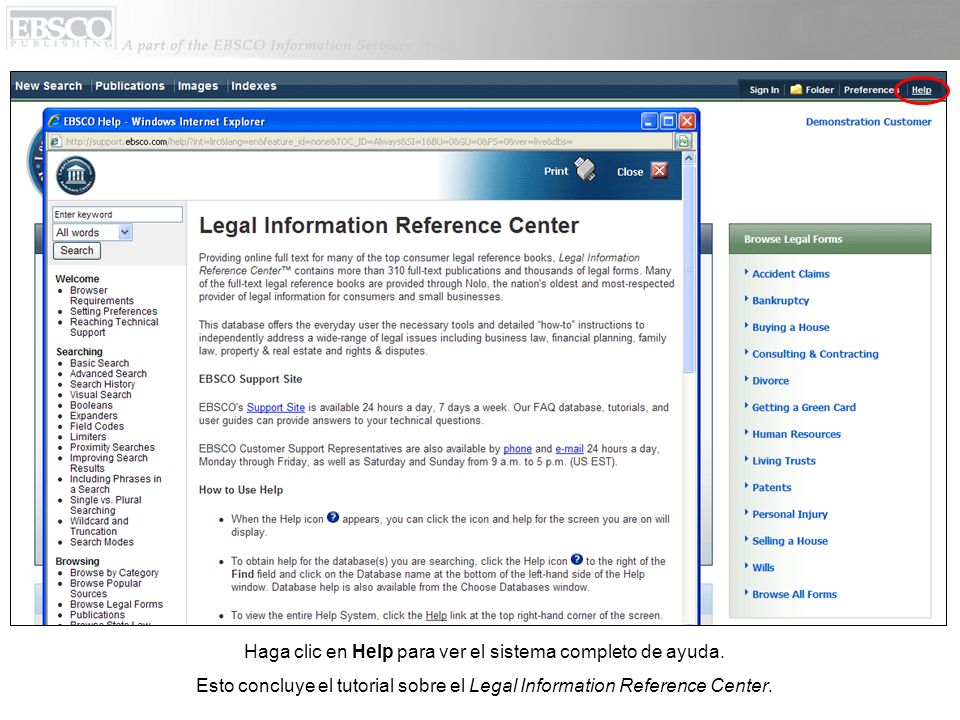Screen dimensions: 960x720
Task: Click the Search button in help sidebar
Action: pyautogui.click(x=77, y=250)
